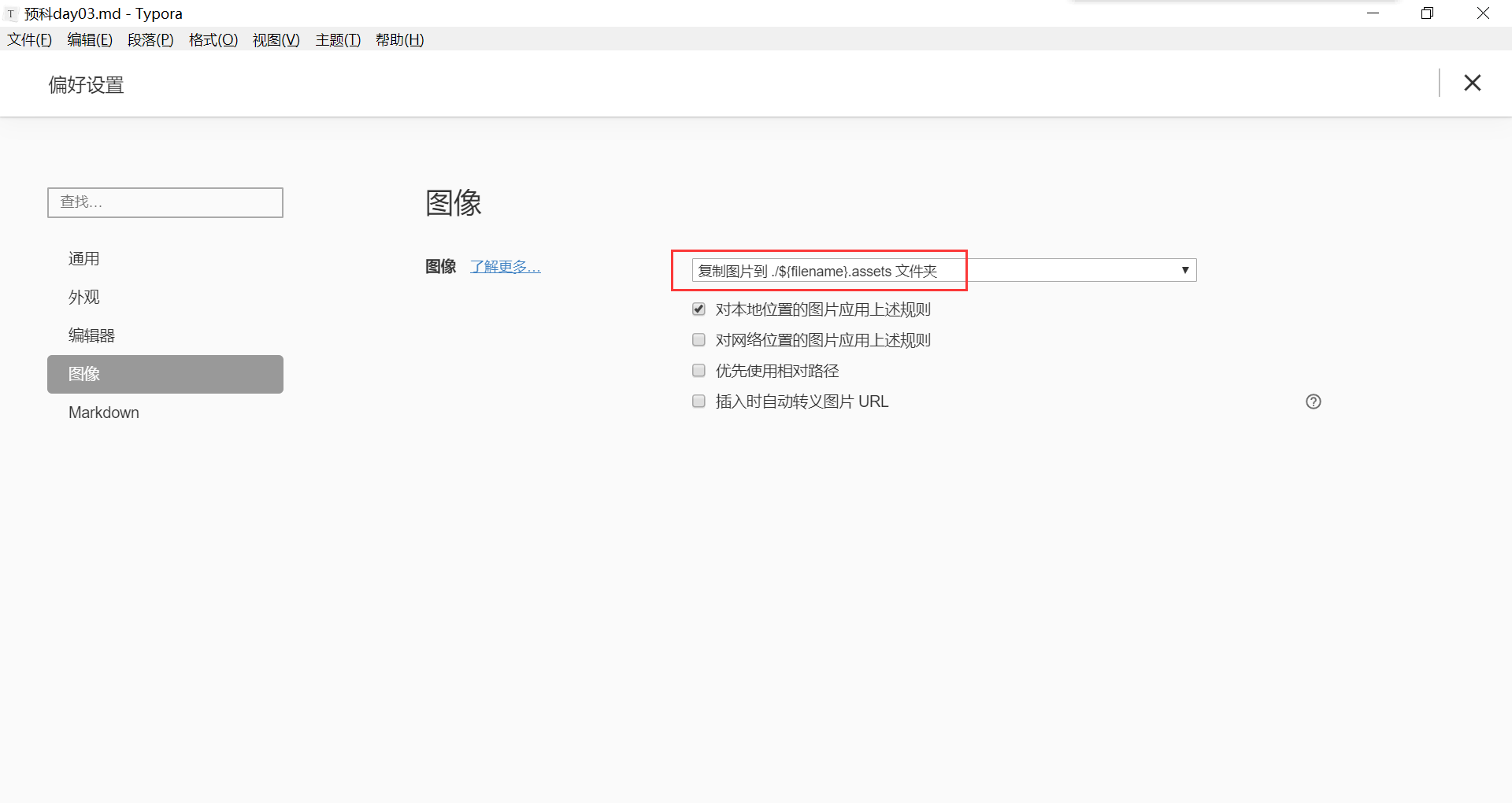The image size is (1512, 803).
Task: Open the 文件 menu
Action: (29, 40)
